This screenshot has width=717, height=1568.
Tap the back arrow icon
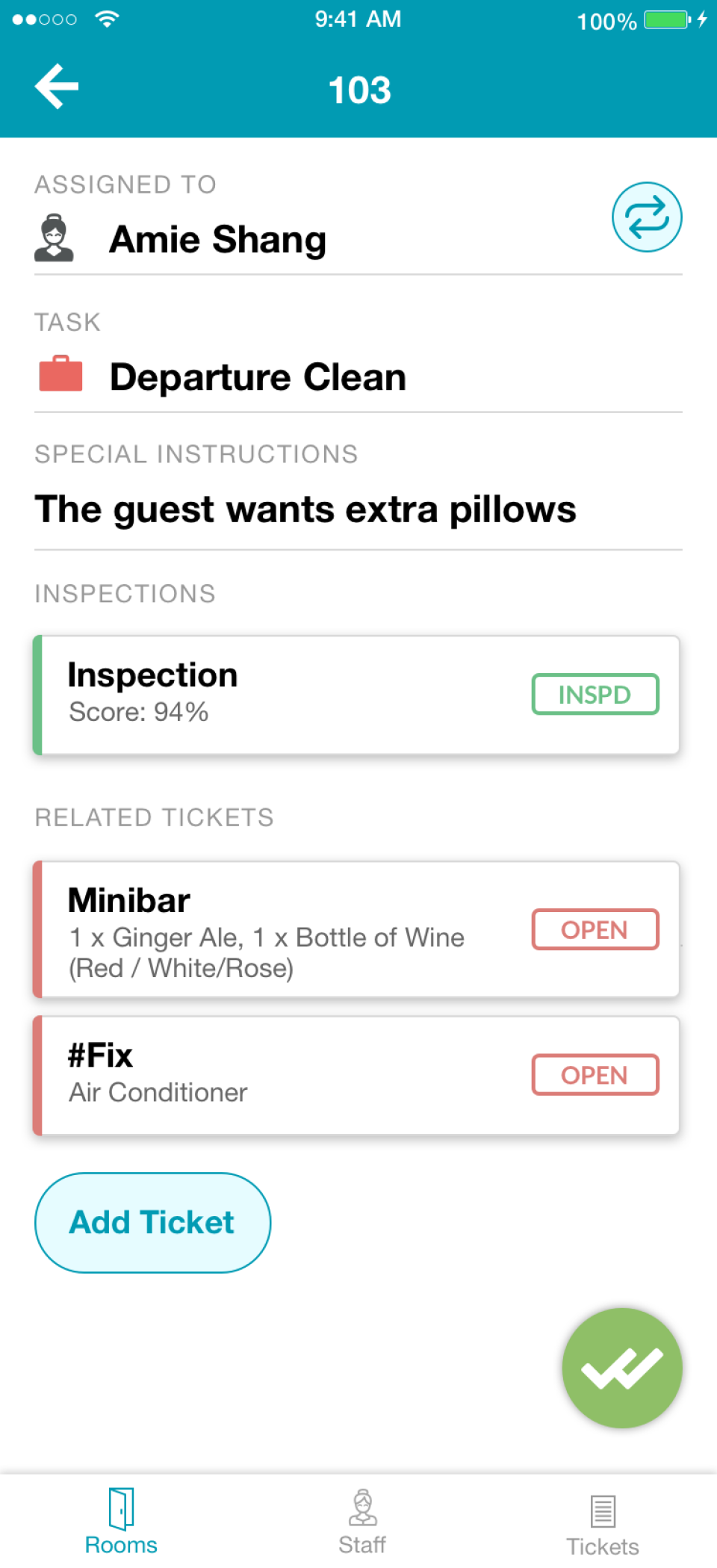(x=57, y=87)
